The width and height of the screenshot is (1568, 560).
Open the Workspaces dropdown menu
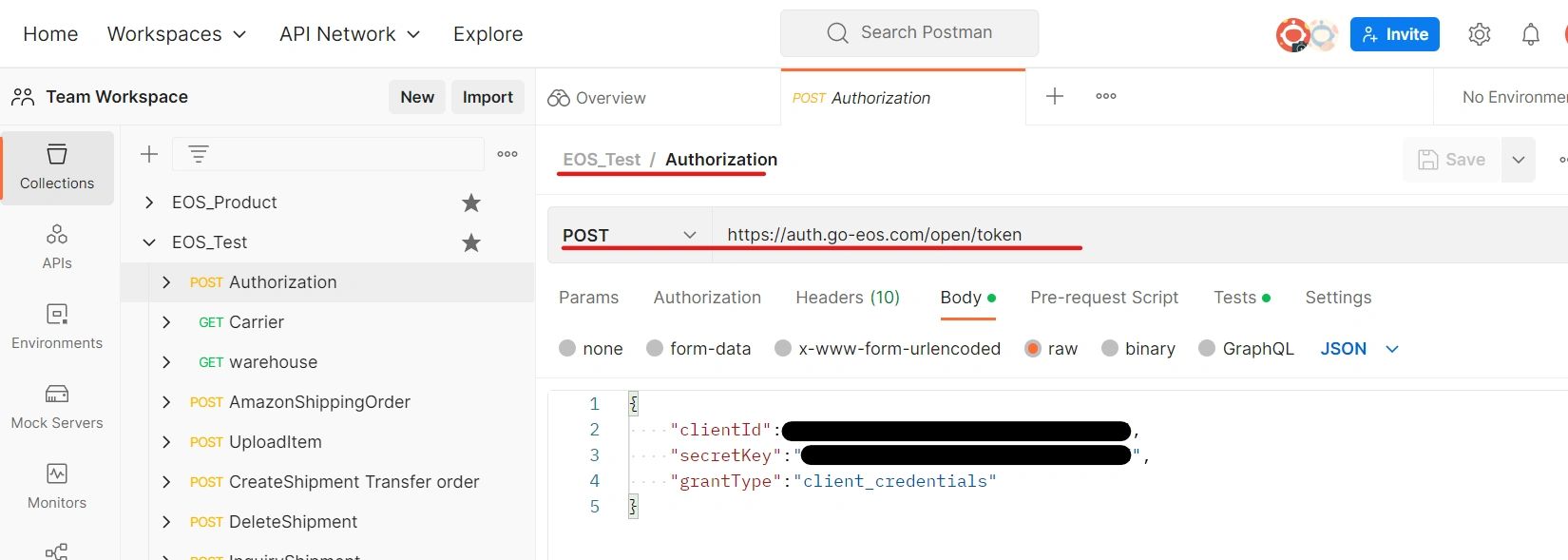point(177,34)
